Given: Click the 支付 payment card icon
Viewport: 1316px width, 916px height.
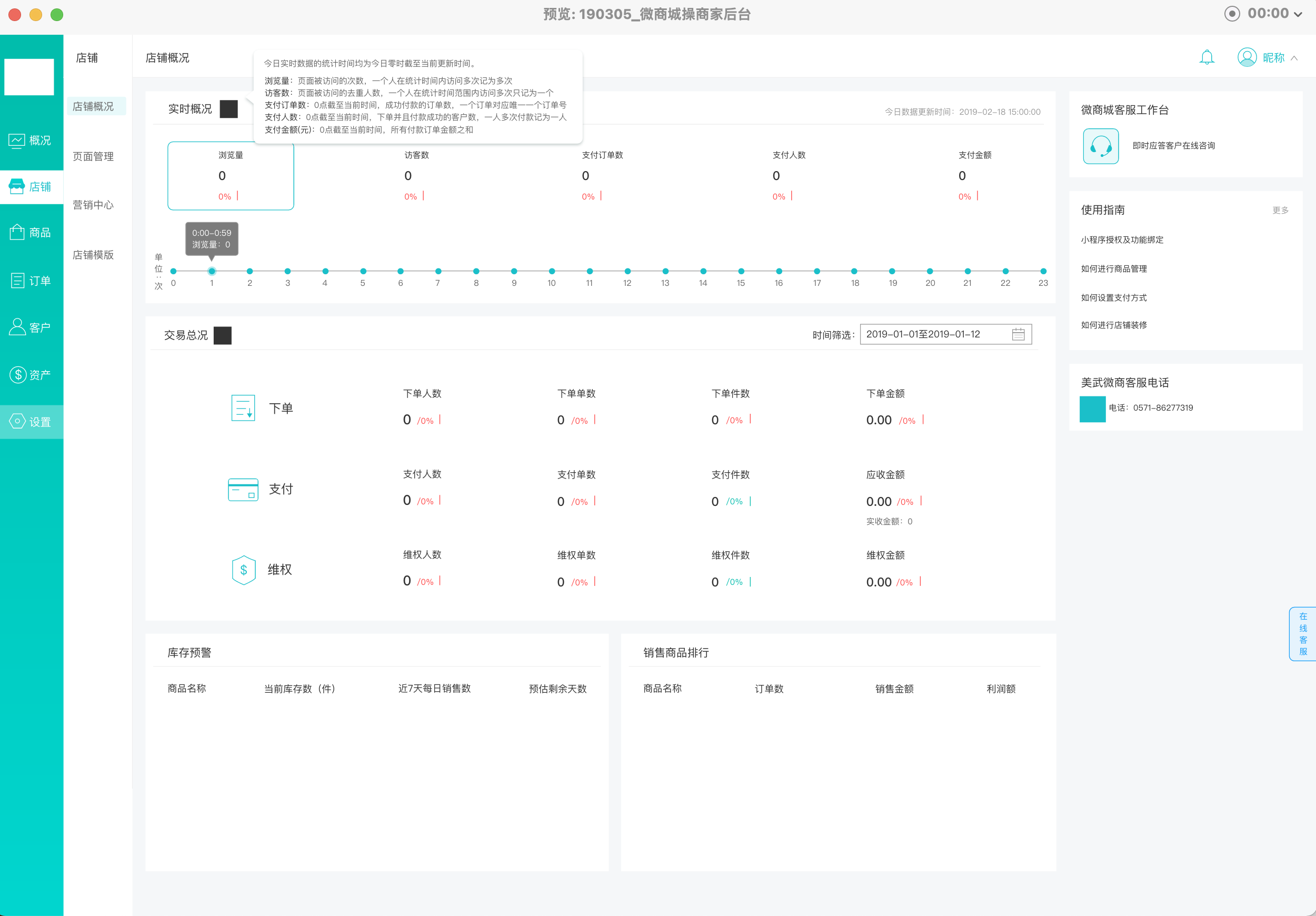Looking at the screenshot, I should [x=243, y=490].
